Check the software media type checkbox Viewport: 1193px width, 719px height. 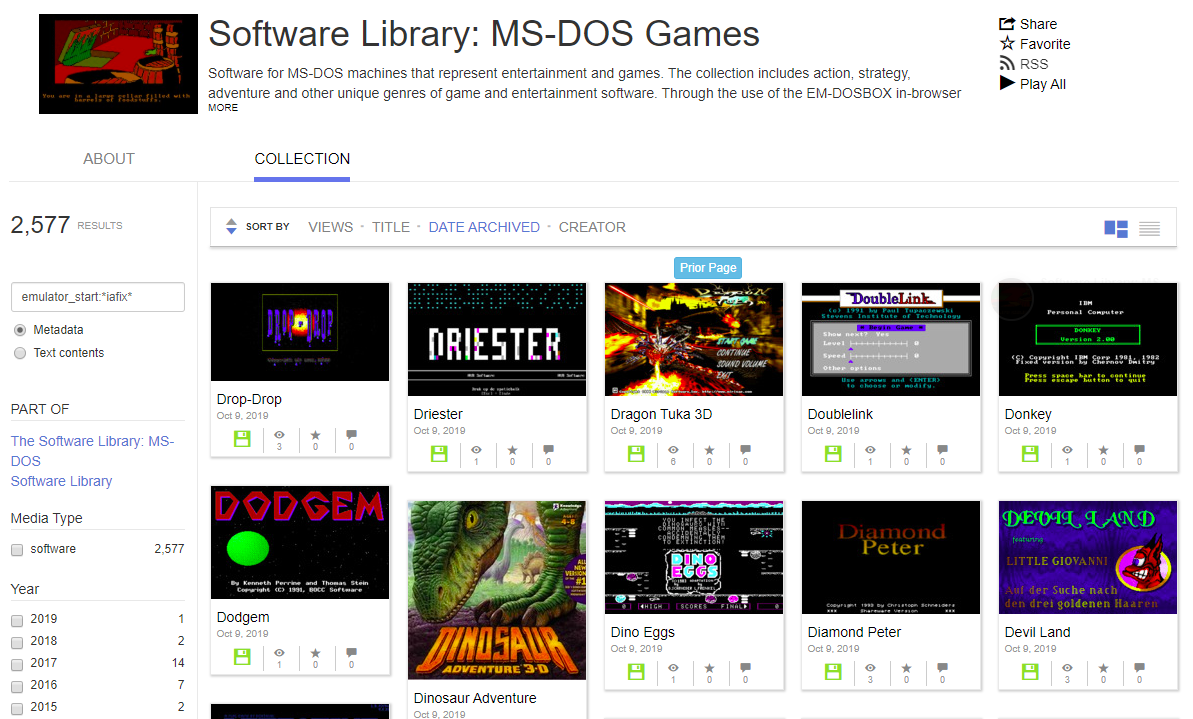tap(17, 550)
